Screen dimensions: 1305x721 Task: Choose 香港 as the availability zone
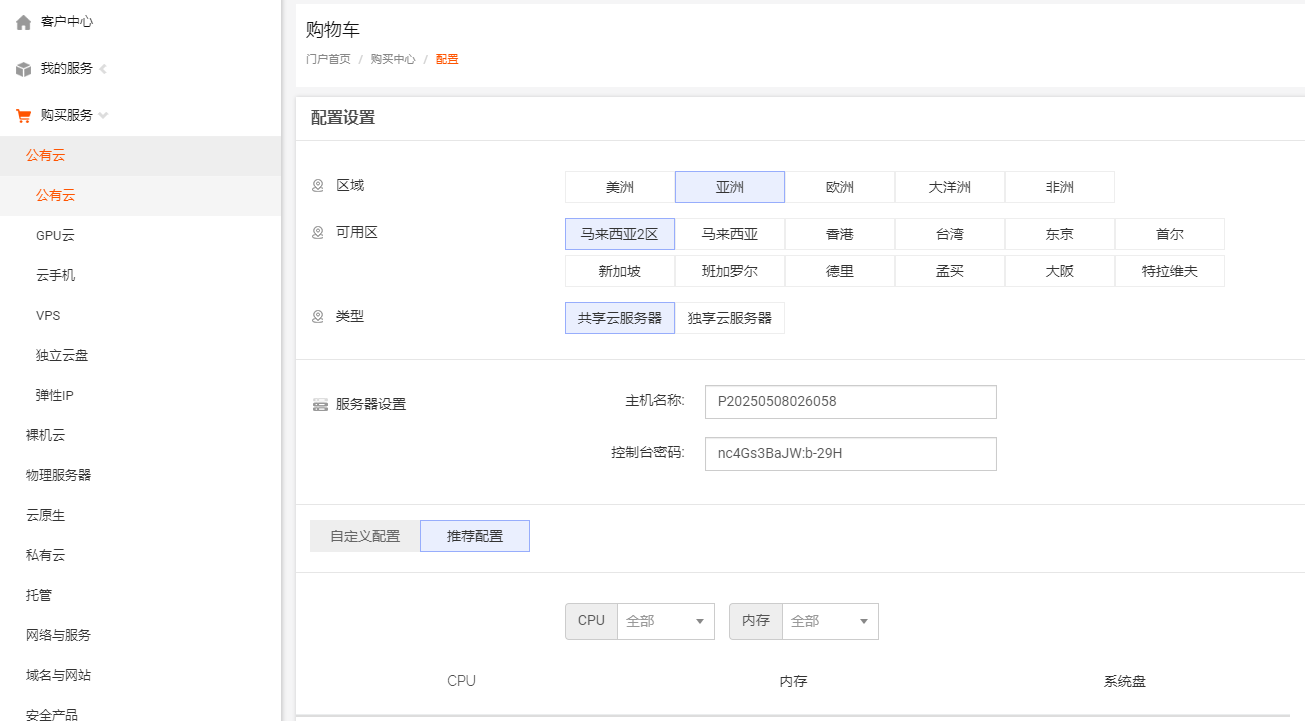840,234
